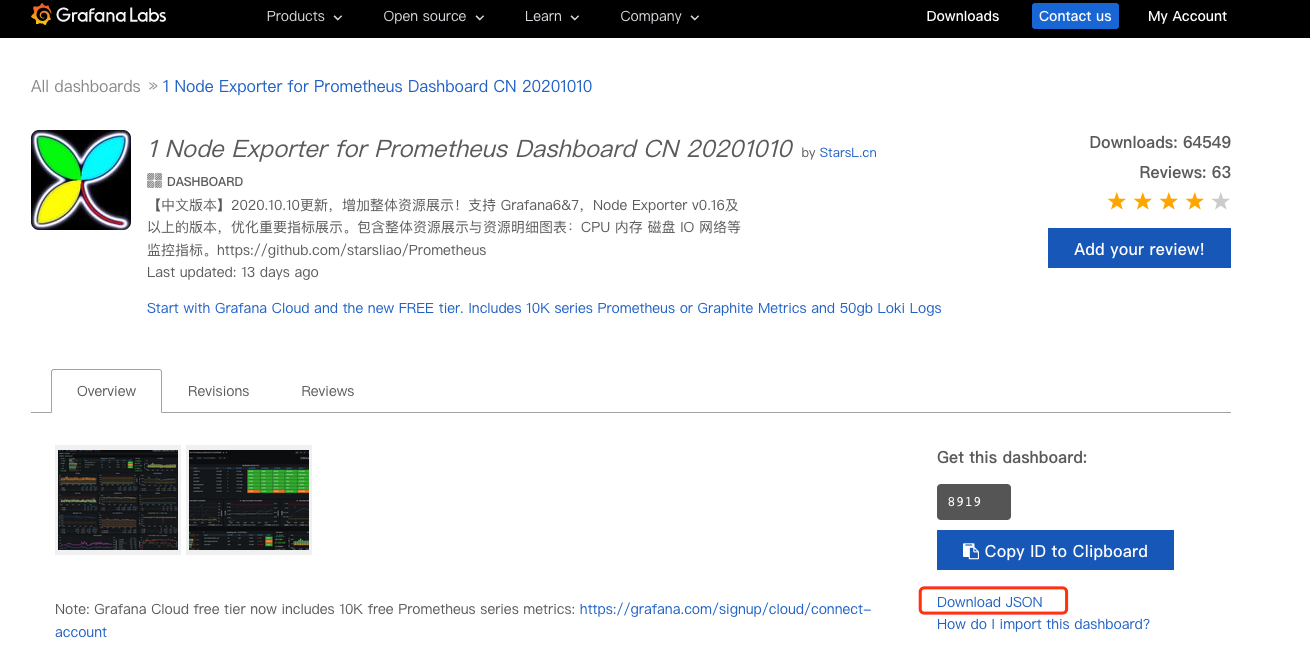Click the butterfly dashboard logo image
Viewport: 1310px width, 652px height.
click(81, 180)
